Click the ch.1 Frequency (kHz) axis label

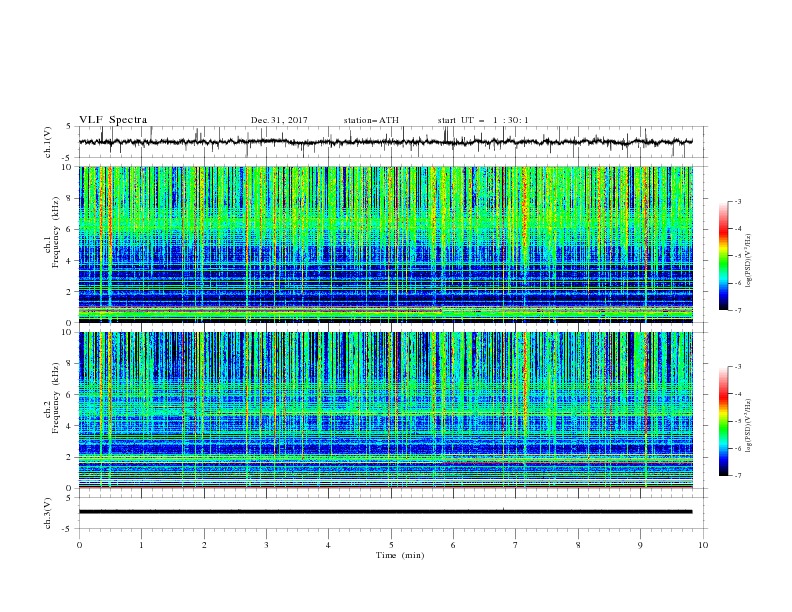(x=53, y=233)
